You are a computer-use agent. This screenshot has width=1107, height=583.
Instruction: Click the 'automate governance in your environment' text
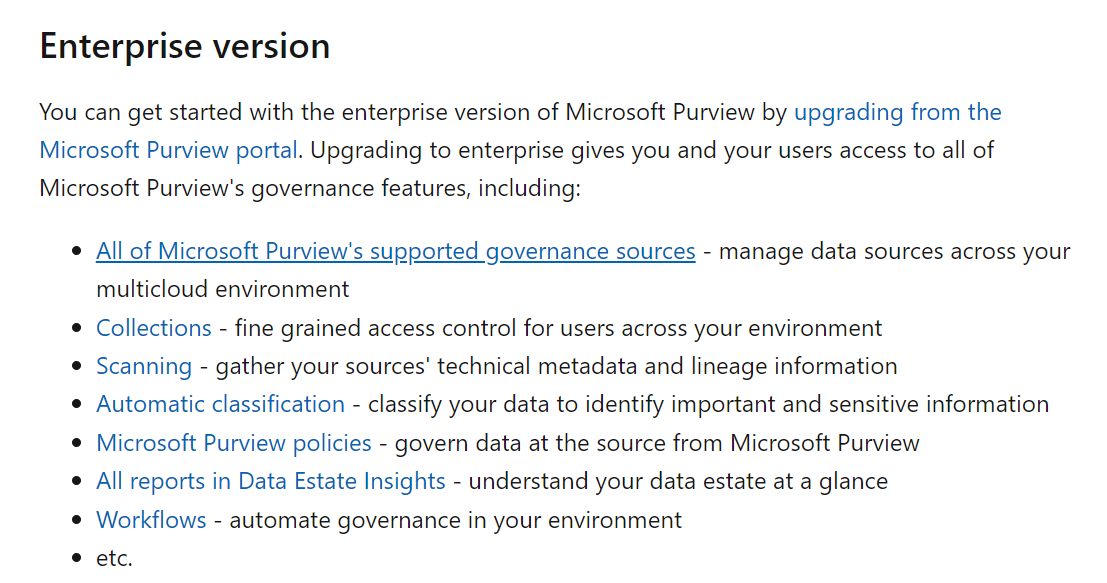[x=456, y=520]
